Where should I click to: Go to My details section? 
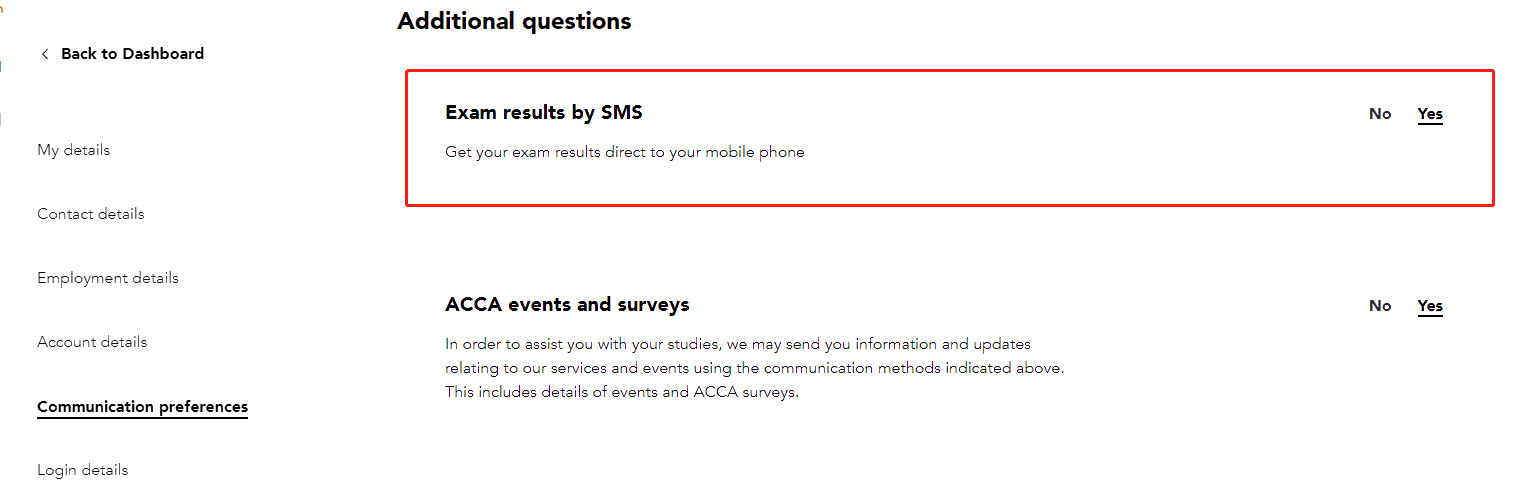point(74,150)
